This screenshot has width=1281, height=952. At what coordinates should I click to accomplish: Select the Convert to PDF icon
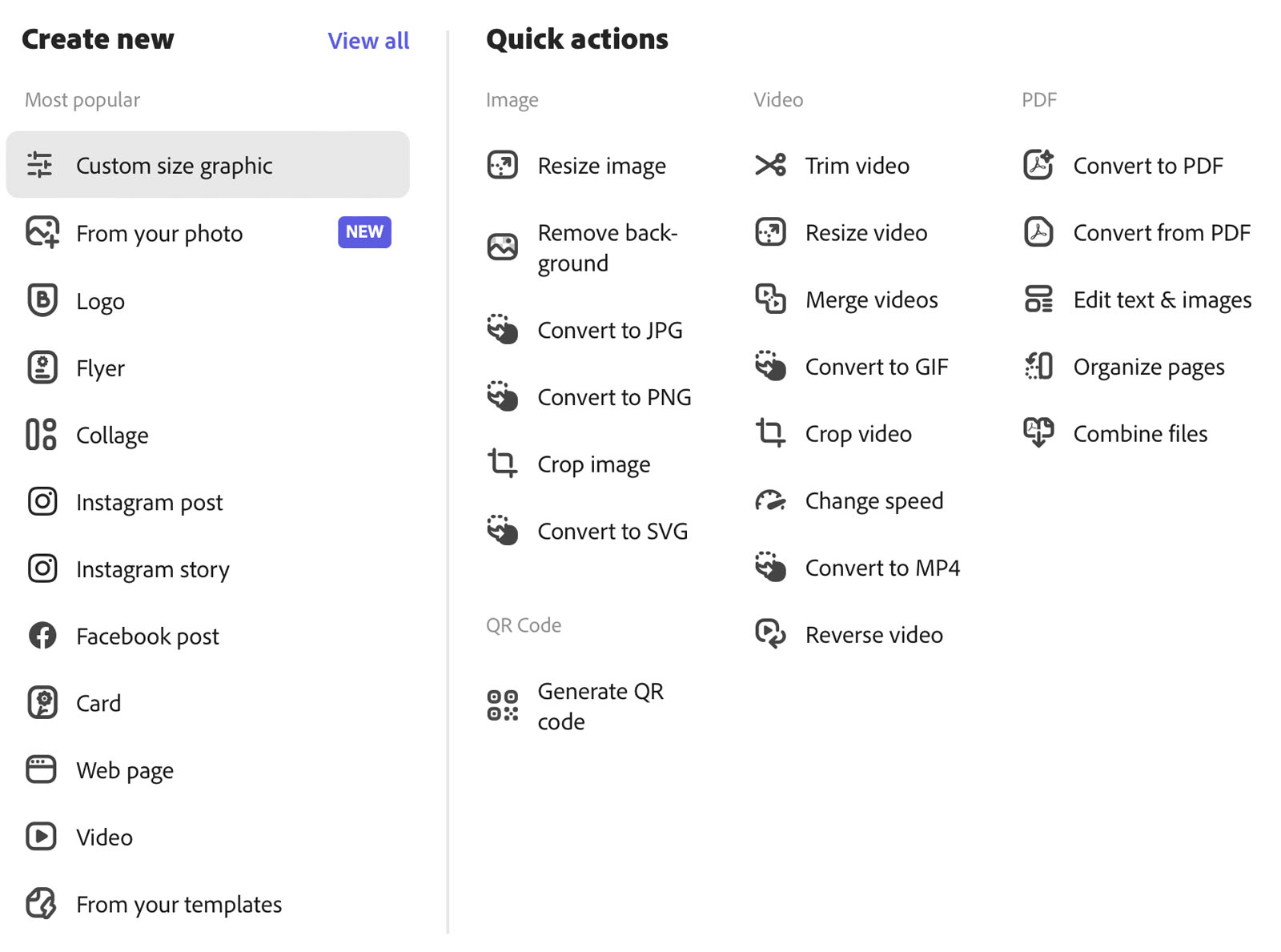point(1038,165)
